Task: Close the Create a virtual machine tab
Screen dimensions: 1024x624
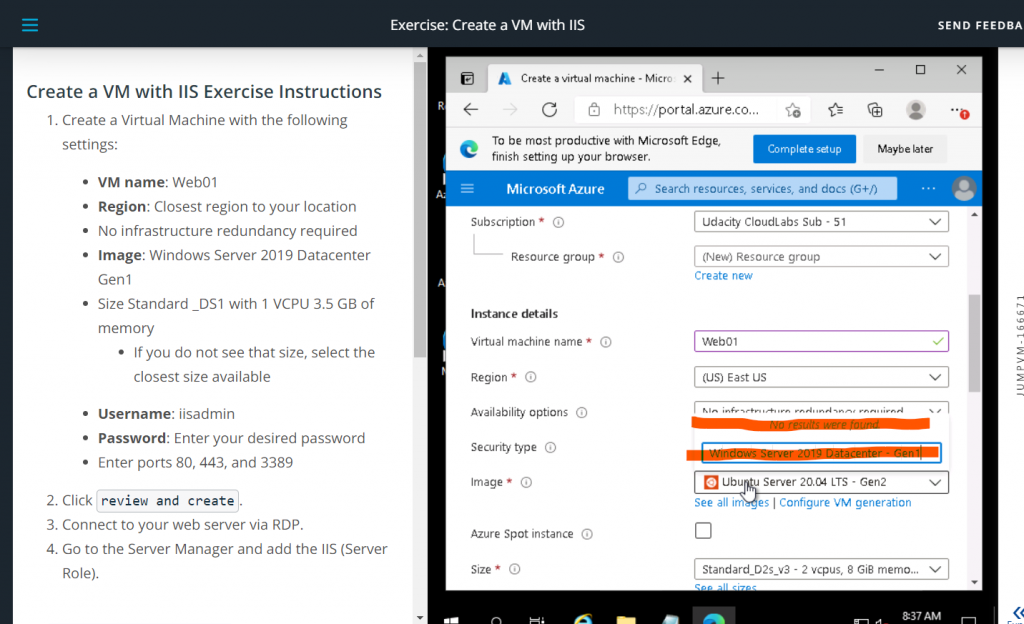Action: pyautogui.click(x=688, y=79)
